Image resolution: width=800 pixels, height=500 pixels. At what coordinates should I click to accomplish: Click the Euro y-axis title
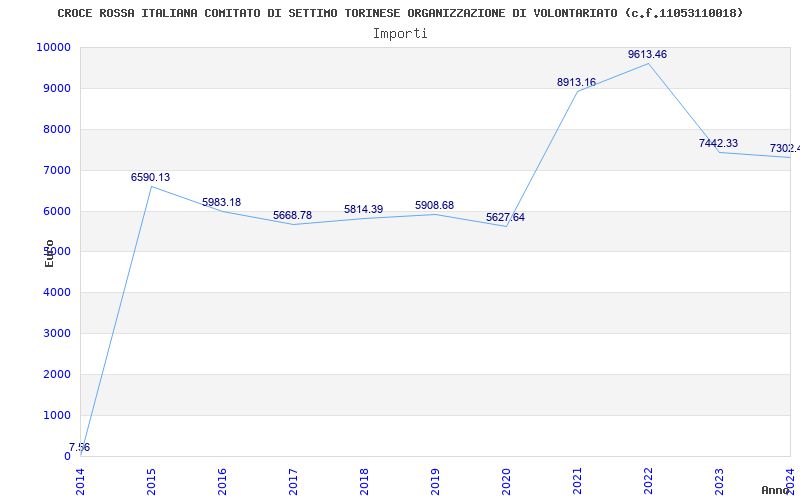[49, 253]
